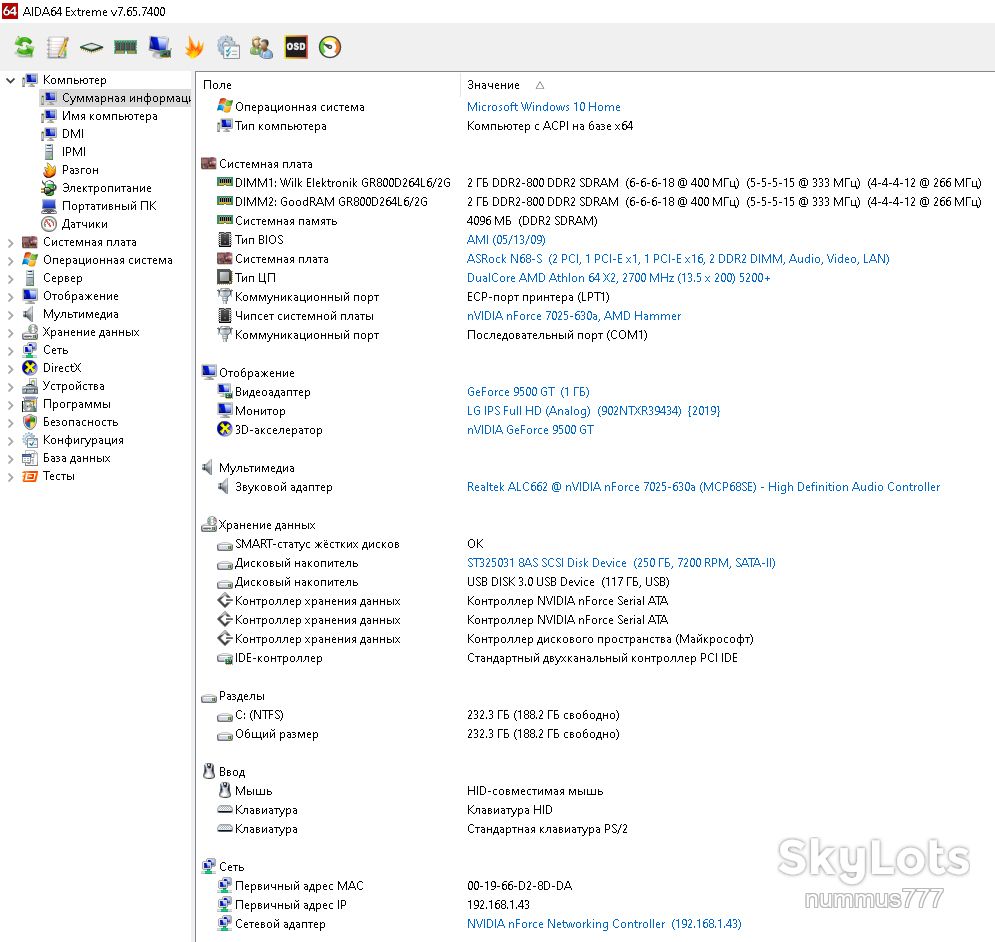Open Датчики sensor page

coord(84,224)
